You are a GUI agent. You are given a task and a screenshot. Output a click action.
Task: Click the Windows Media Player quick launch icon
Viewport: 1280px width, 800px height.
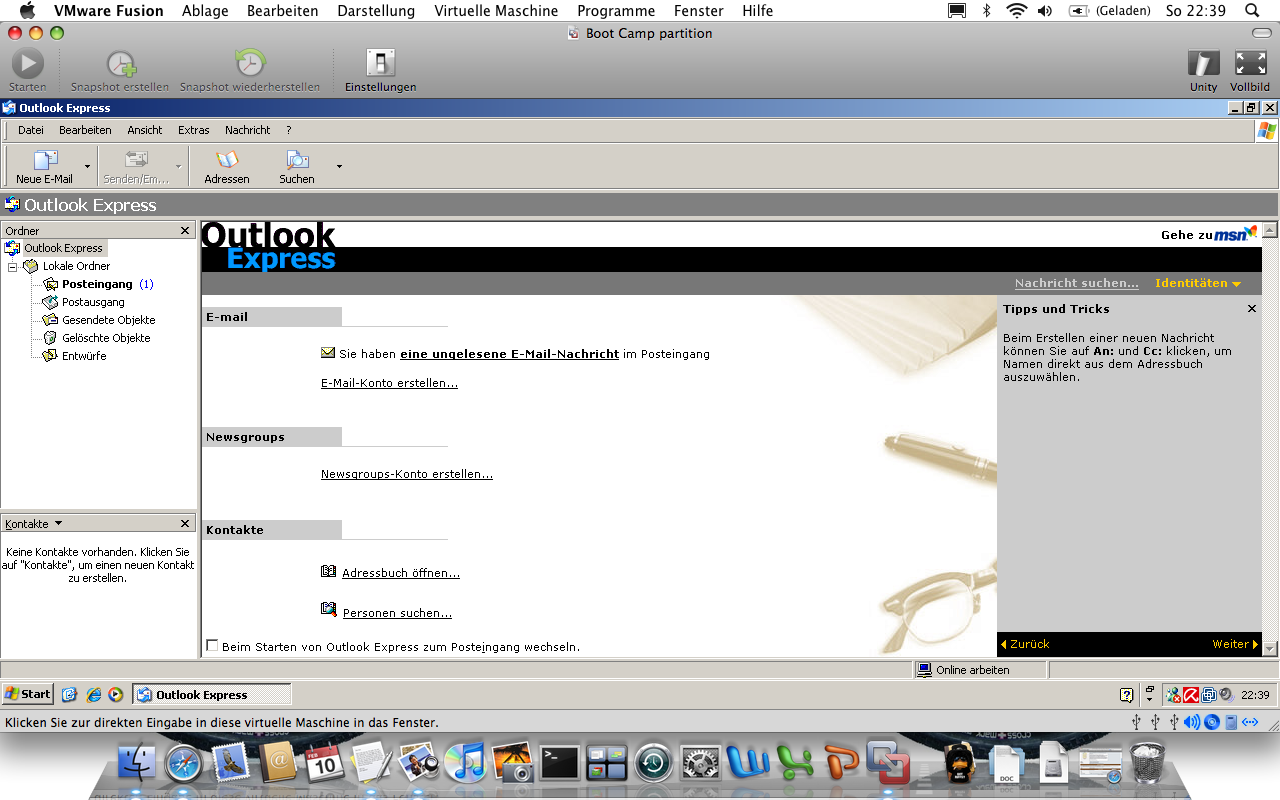tap(116, 694)
